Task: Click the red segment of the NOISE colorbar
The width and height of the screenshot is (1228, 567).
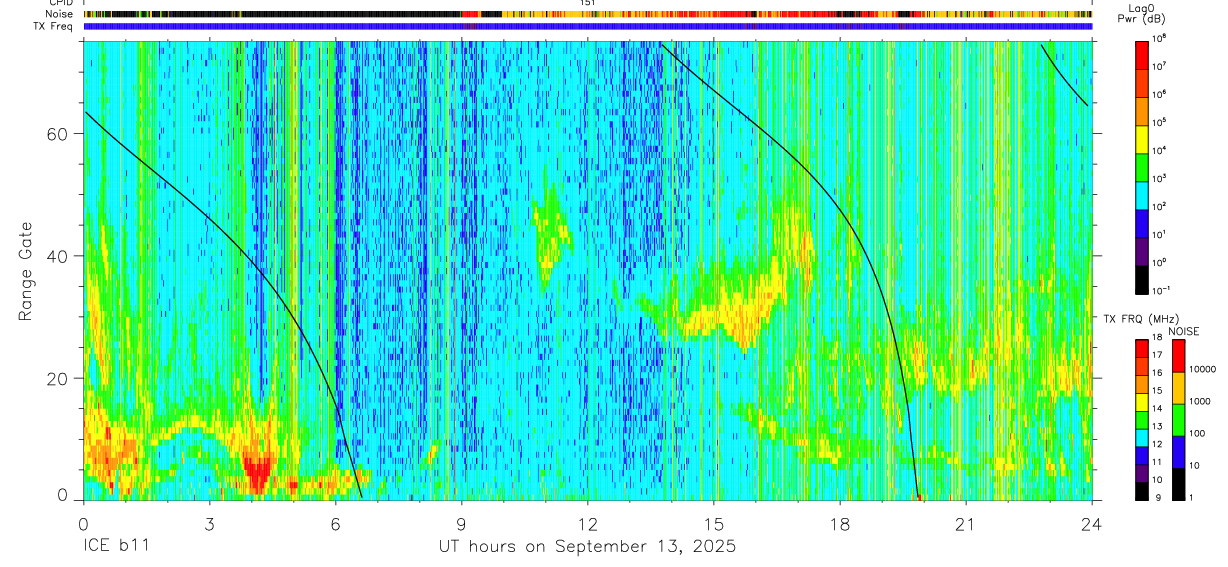Action: 1179,356
